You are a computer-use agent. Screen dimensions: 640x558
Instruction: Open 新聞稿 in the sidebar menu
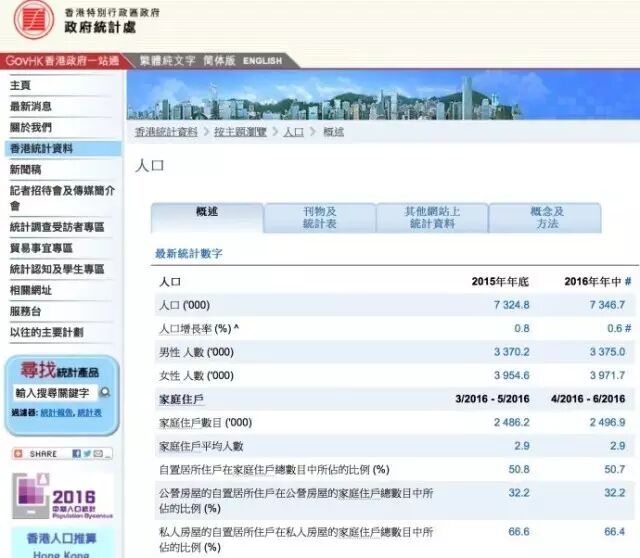pyautogui.click(x=24, y=169)
